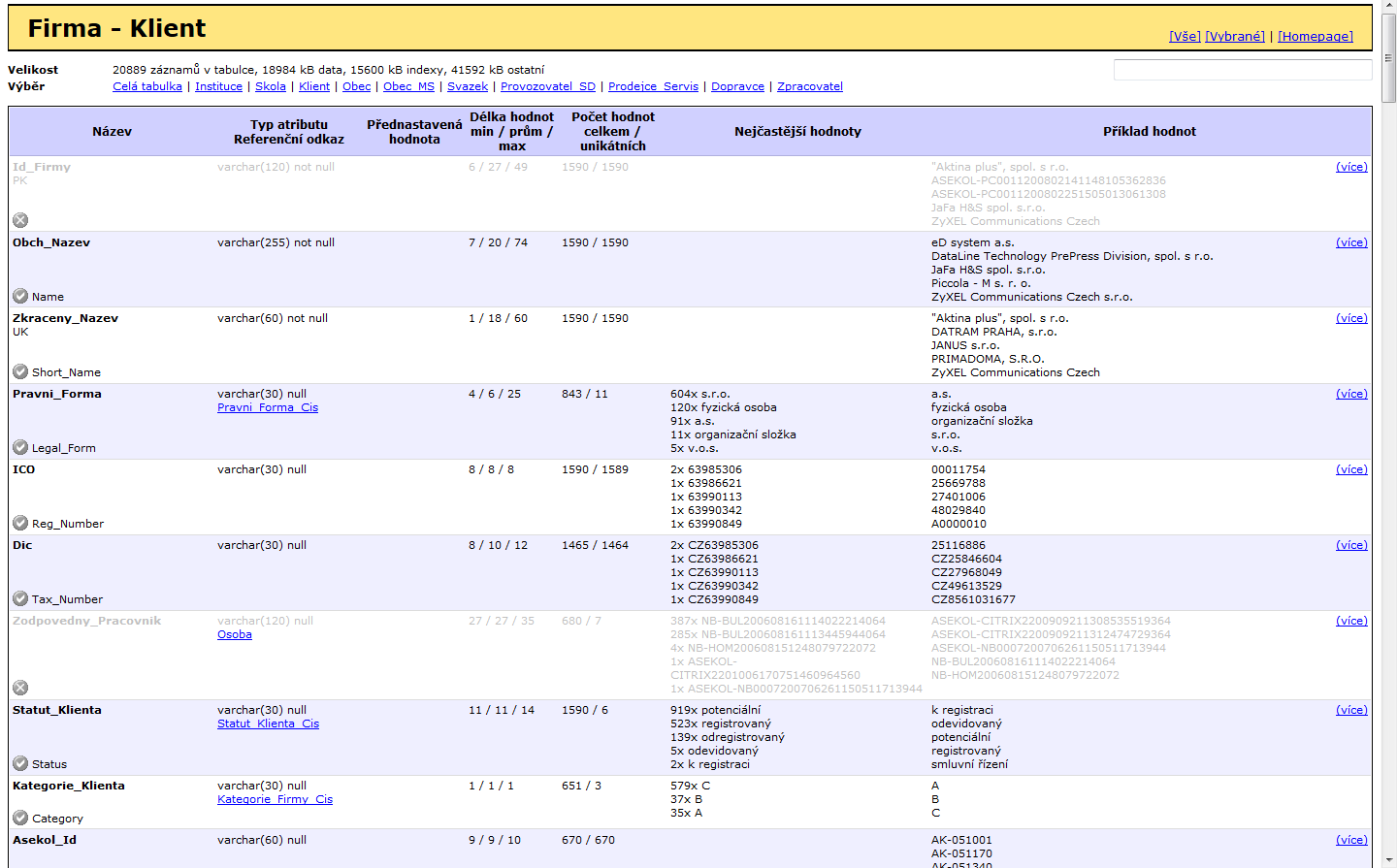Open Pravni_Forma_Cis reference link
The image size is (1397, 868).
[268, 407]
